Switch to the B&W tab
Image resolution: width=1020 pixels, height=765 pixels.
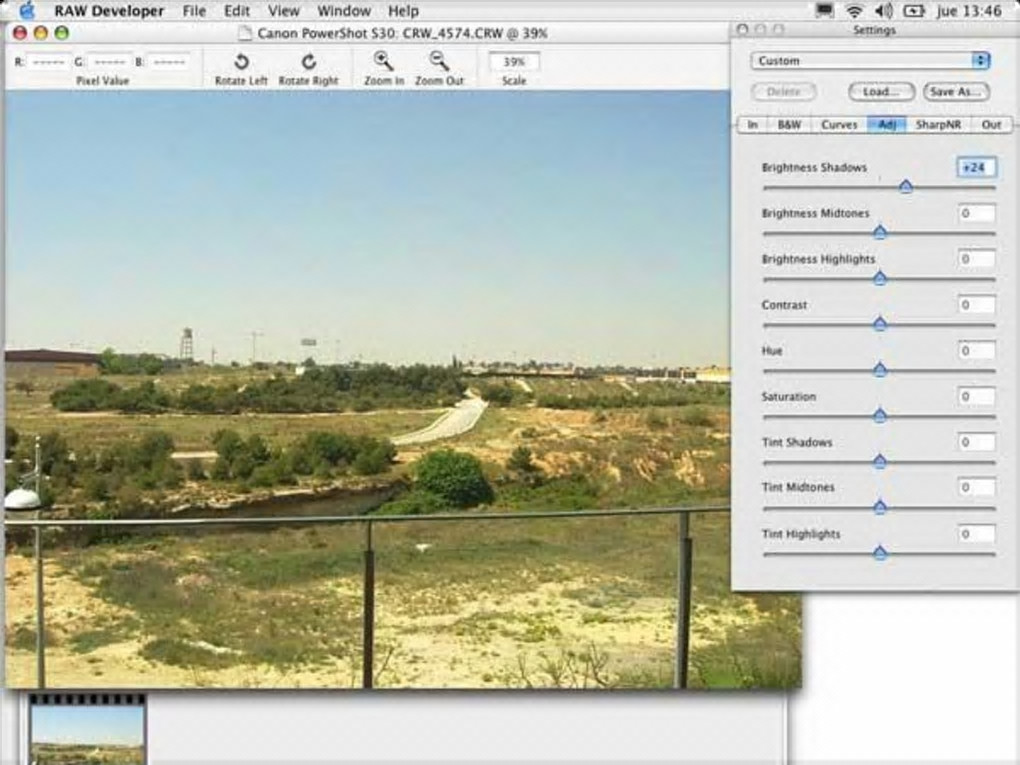click(x=789, y=124)
